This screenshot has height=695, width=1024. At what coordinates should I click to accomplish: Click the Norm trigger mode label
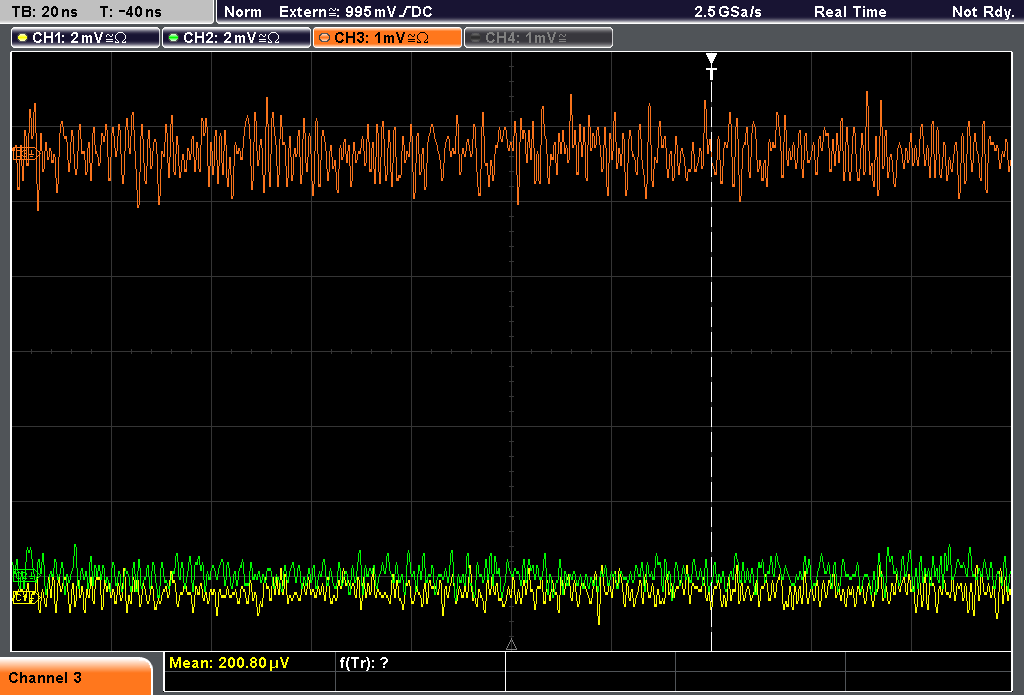[x=242, y=12]
